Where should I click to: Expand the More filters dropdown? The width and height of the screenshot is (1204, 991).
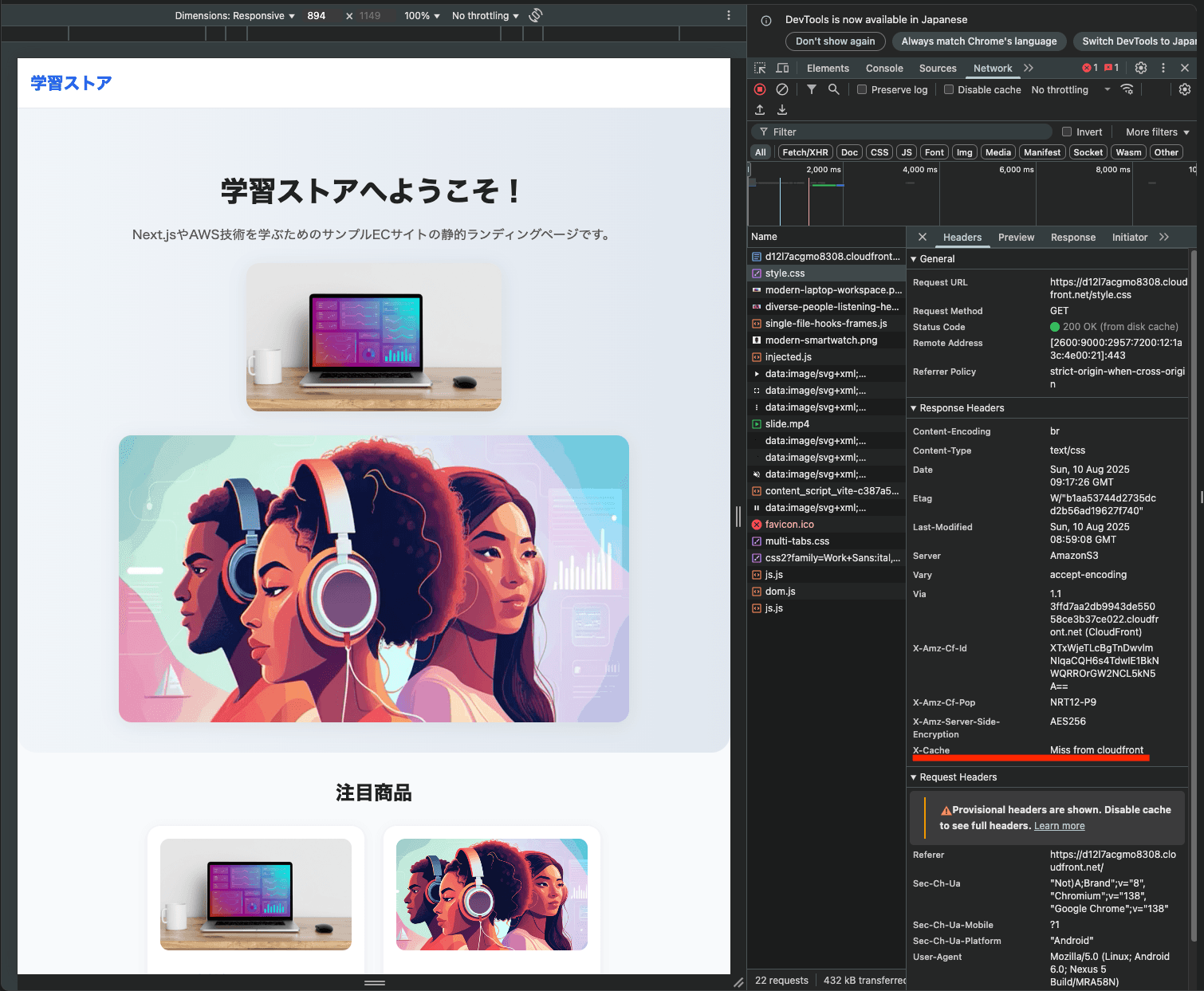click(1157, 132)
